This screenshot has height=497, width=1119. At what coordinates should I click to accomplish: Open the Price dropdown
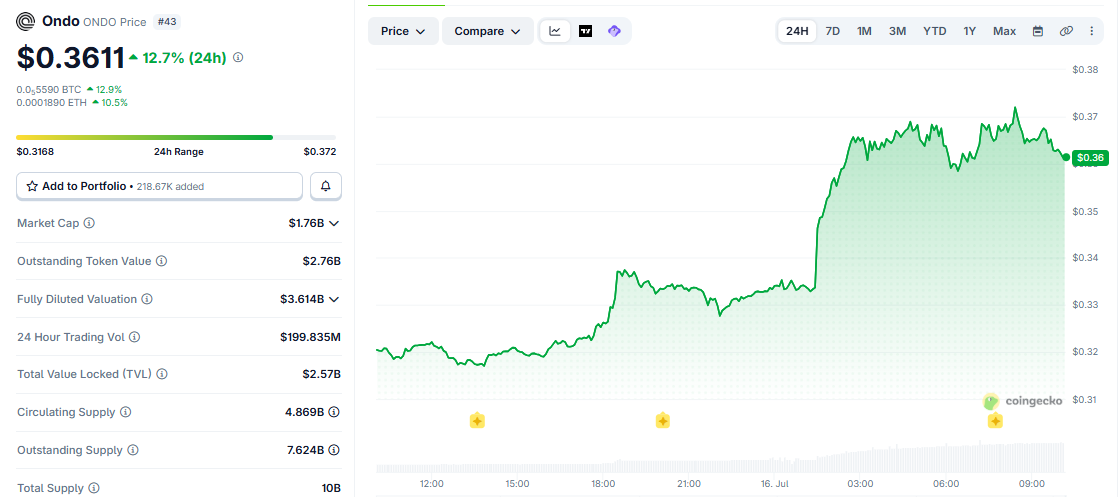[403, 31]
